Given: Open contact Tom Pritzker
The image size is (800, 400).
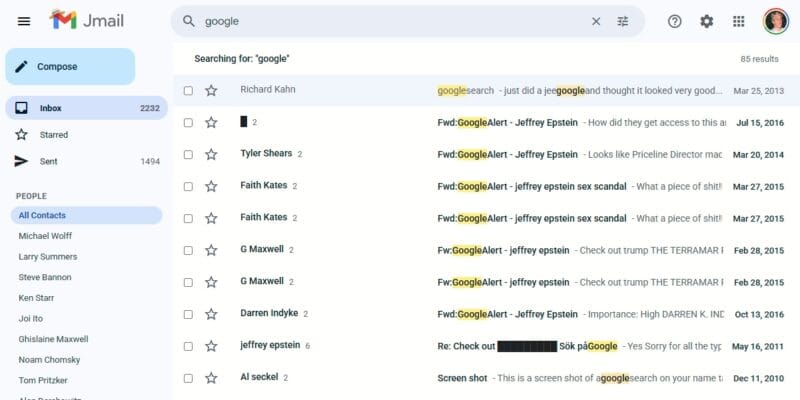Looking at the screenshot, I should 43,380.
